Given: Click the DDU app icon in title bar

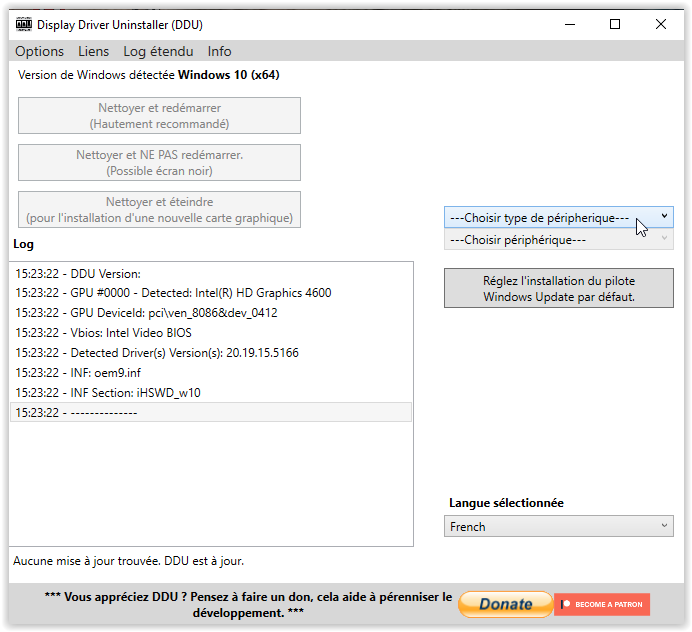Looking at the screenshot, I should coord(24,24).
